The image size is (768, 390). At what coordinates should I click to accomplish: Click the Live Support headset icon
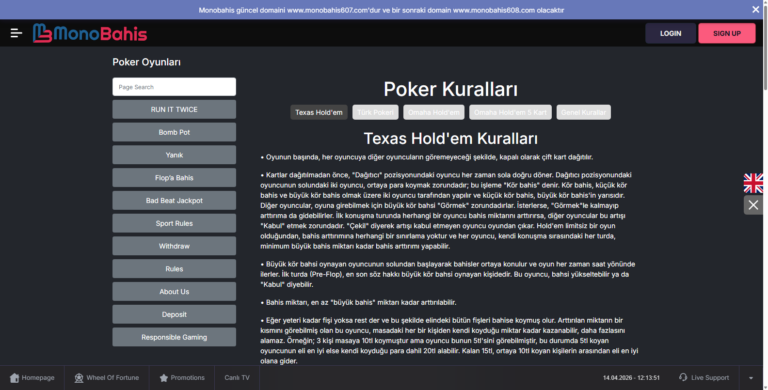pyautogui.click(x=683, y=377)
